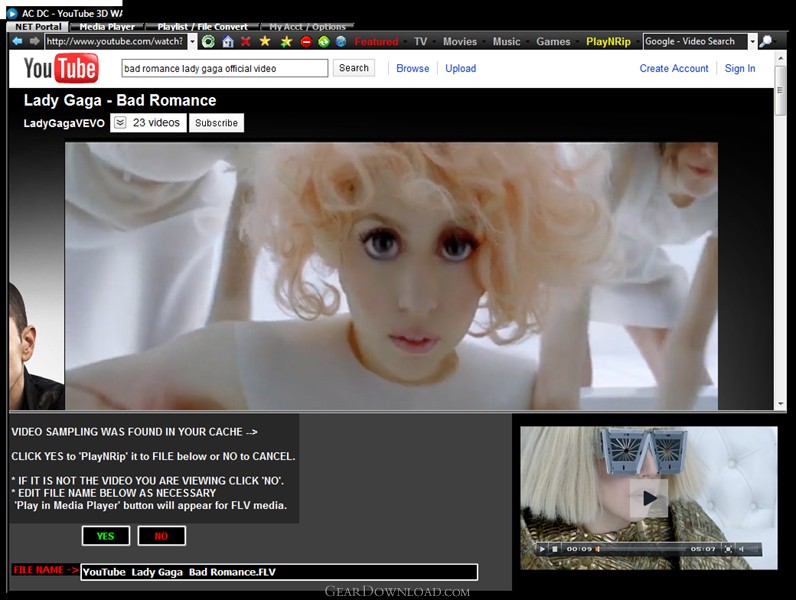Click the YouTube logo
Image resolution: width=796 pixels, height=600 pixels.
tap(61, 68)
